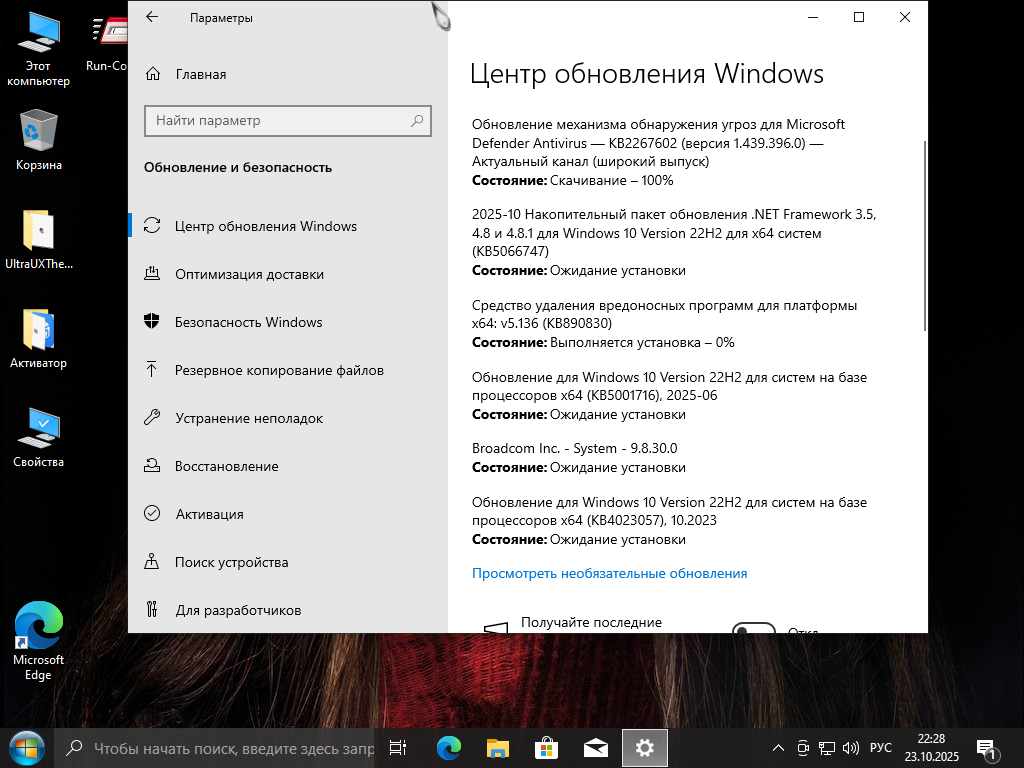Select Windows Update (Центр обновления Windows) tab
This screenshot has width=1024, height=768.
[x=266, y=226]
